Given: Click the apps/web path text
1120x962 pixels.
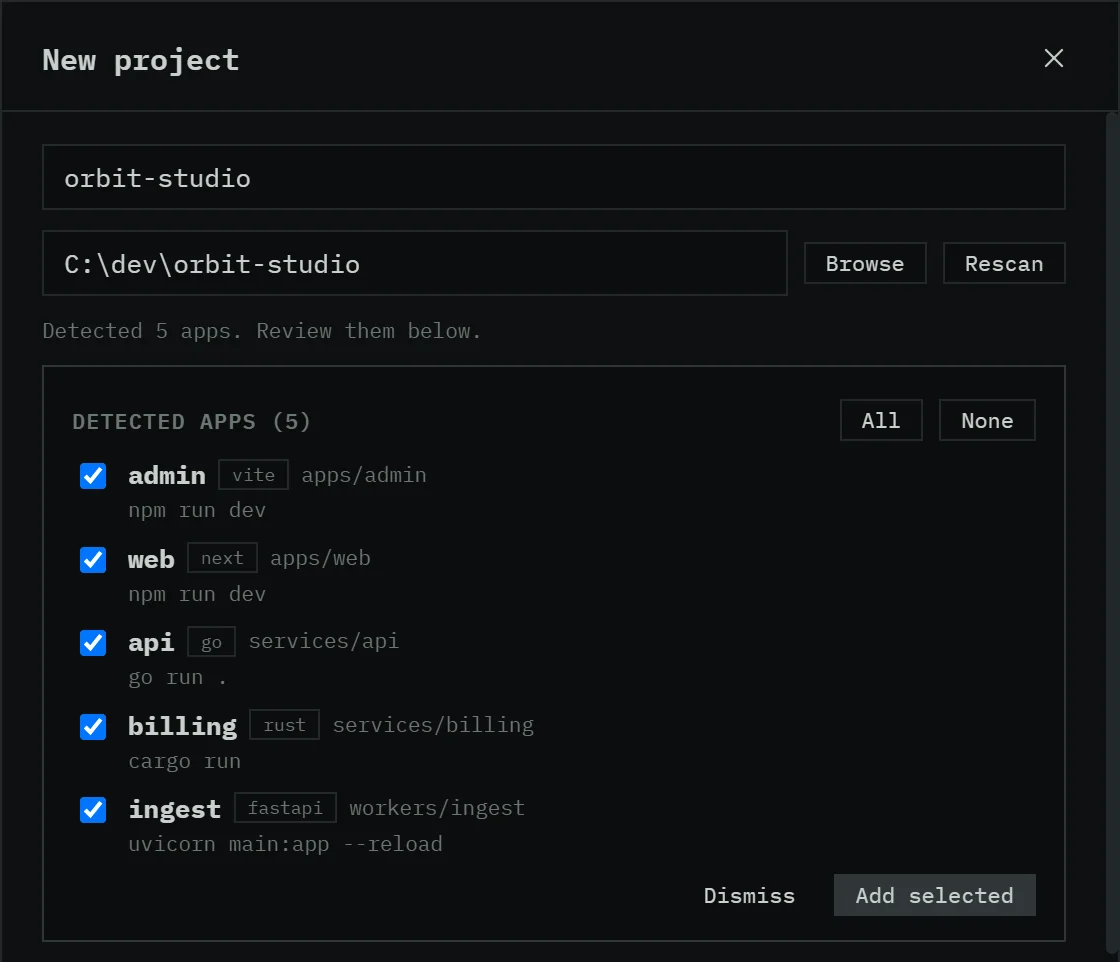Looking at the screenshot, I should point(320,558).
